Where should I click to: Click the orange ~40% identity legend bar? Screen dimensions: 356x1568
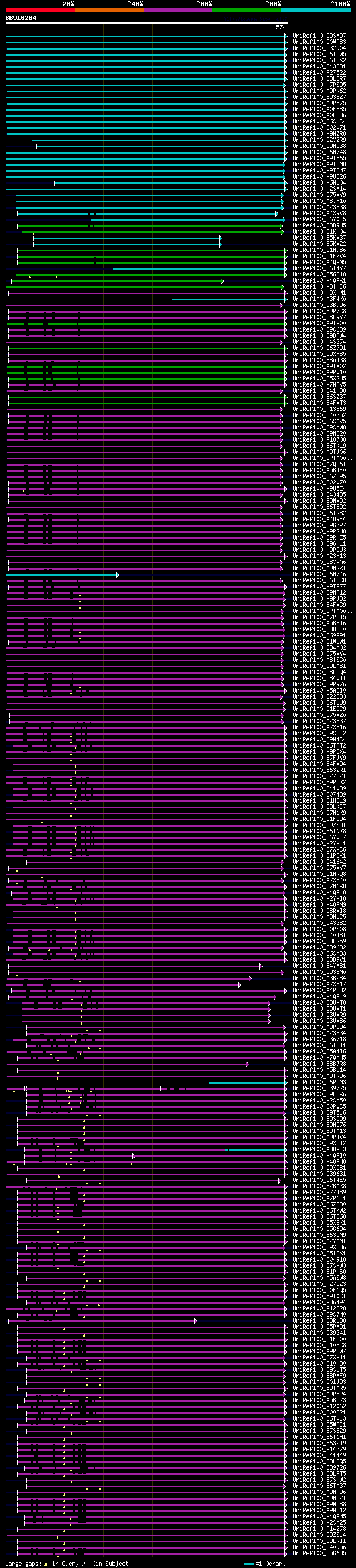(109, 10)
